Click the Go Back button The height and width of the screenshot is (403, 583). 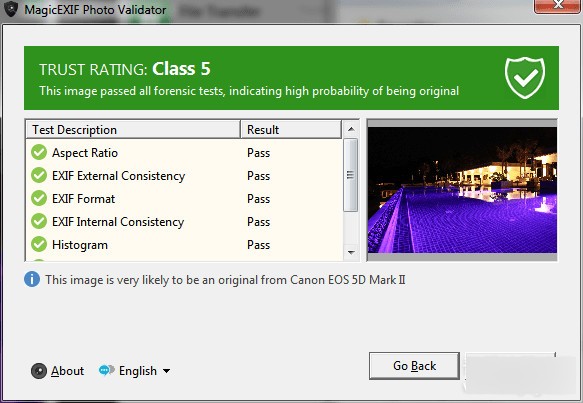(x=414, y=366)
